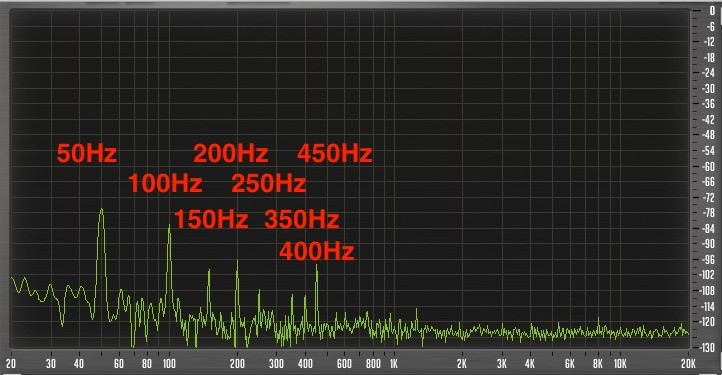Viewport: 722px width, 375px height.
Task: Click the "-12" dB level scale label
Action: (x=709, y=42)
